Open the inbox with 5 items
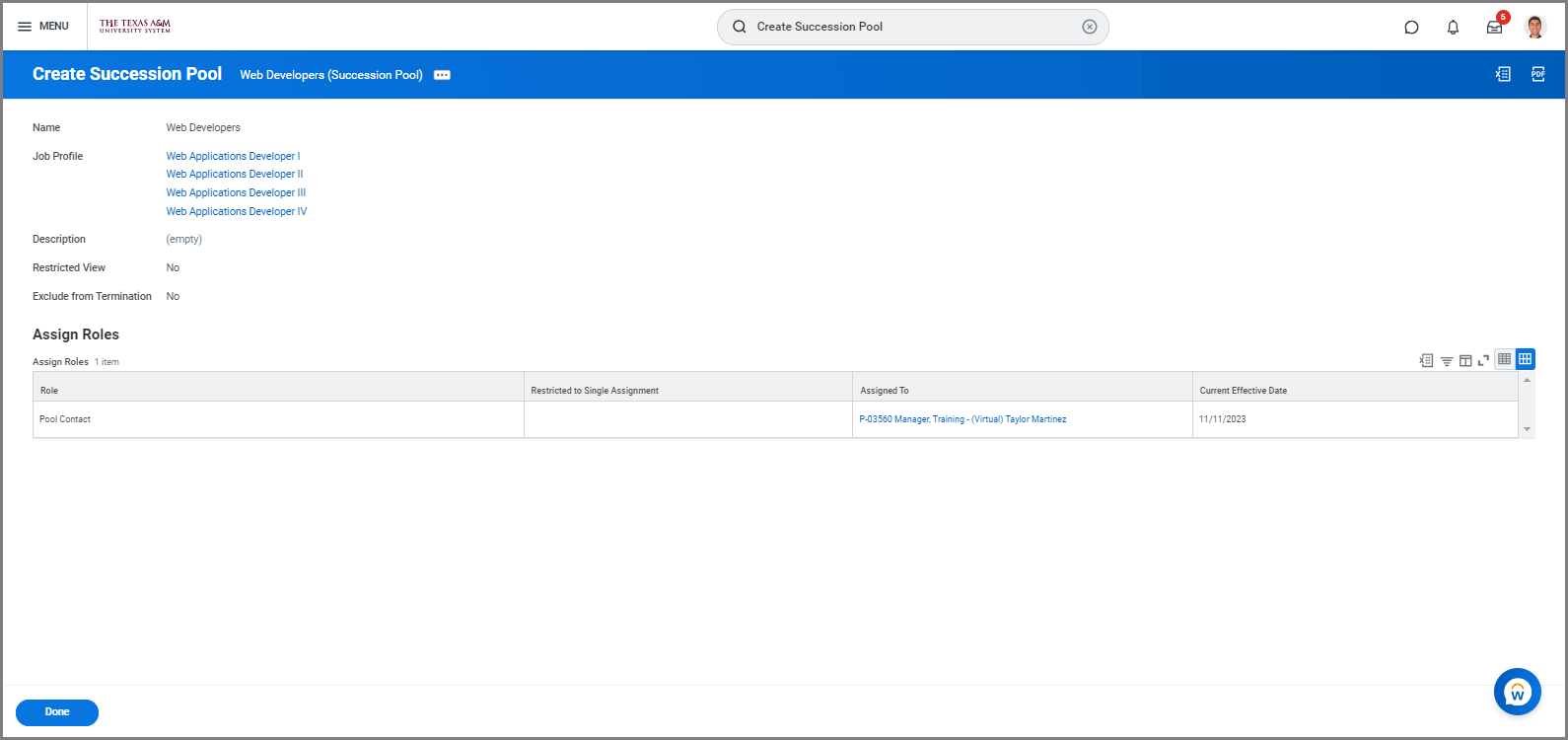Viewport: 1568px width, 740px height. pos(1494,28)
